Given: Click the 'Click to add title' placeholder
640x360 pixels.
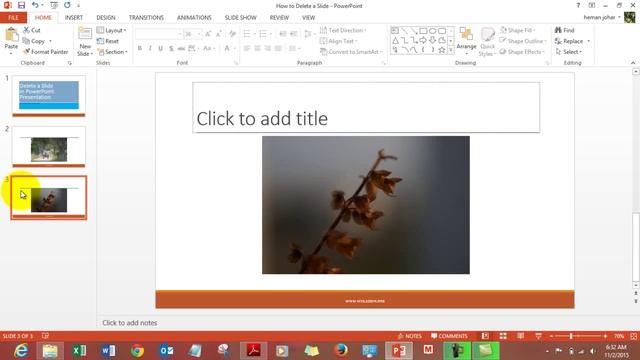Looking at the screenshot, I should coord(366,108).
